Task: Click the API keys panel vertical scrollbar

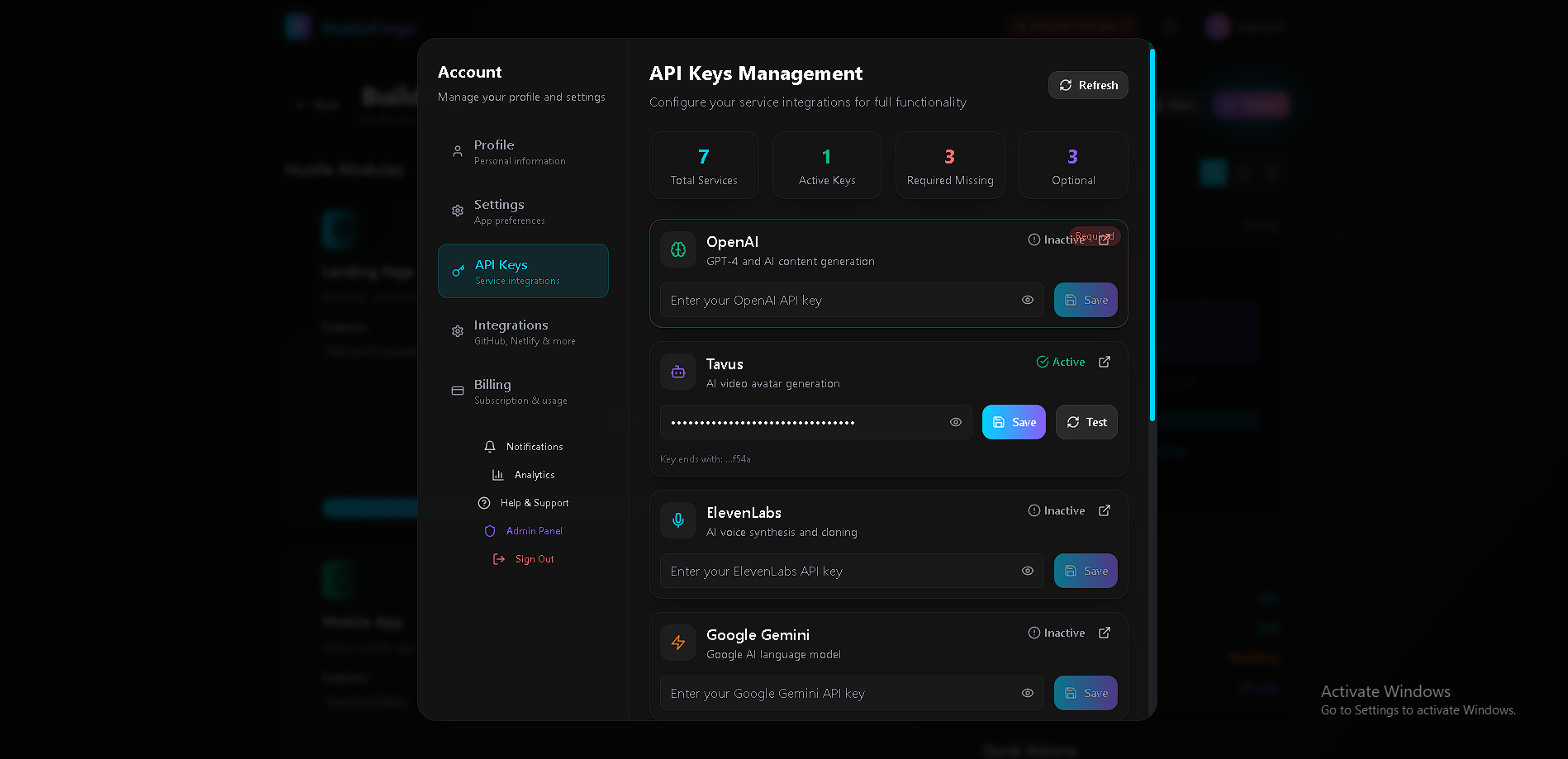Action: (1152, 235)
